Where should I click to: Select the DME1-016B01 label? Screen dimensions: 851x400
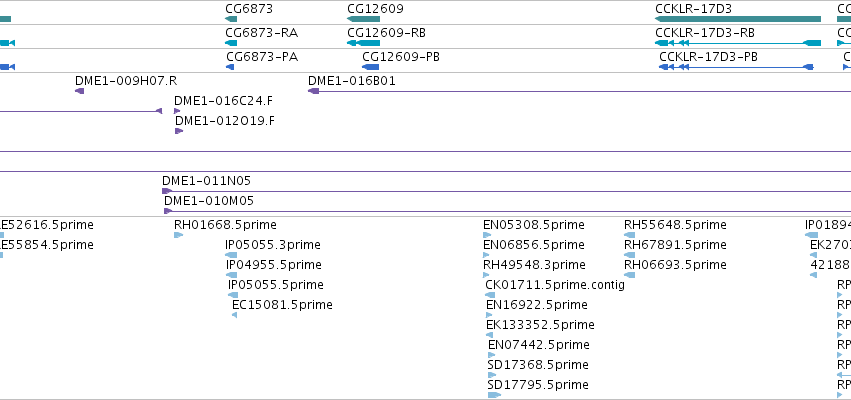coord(352,81)
